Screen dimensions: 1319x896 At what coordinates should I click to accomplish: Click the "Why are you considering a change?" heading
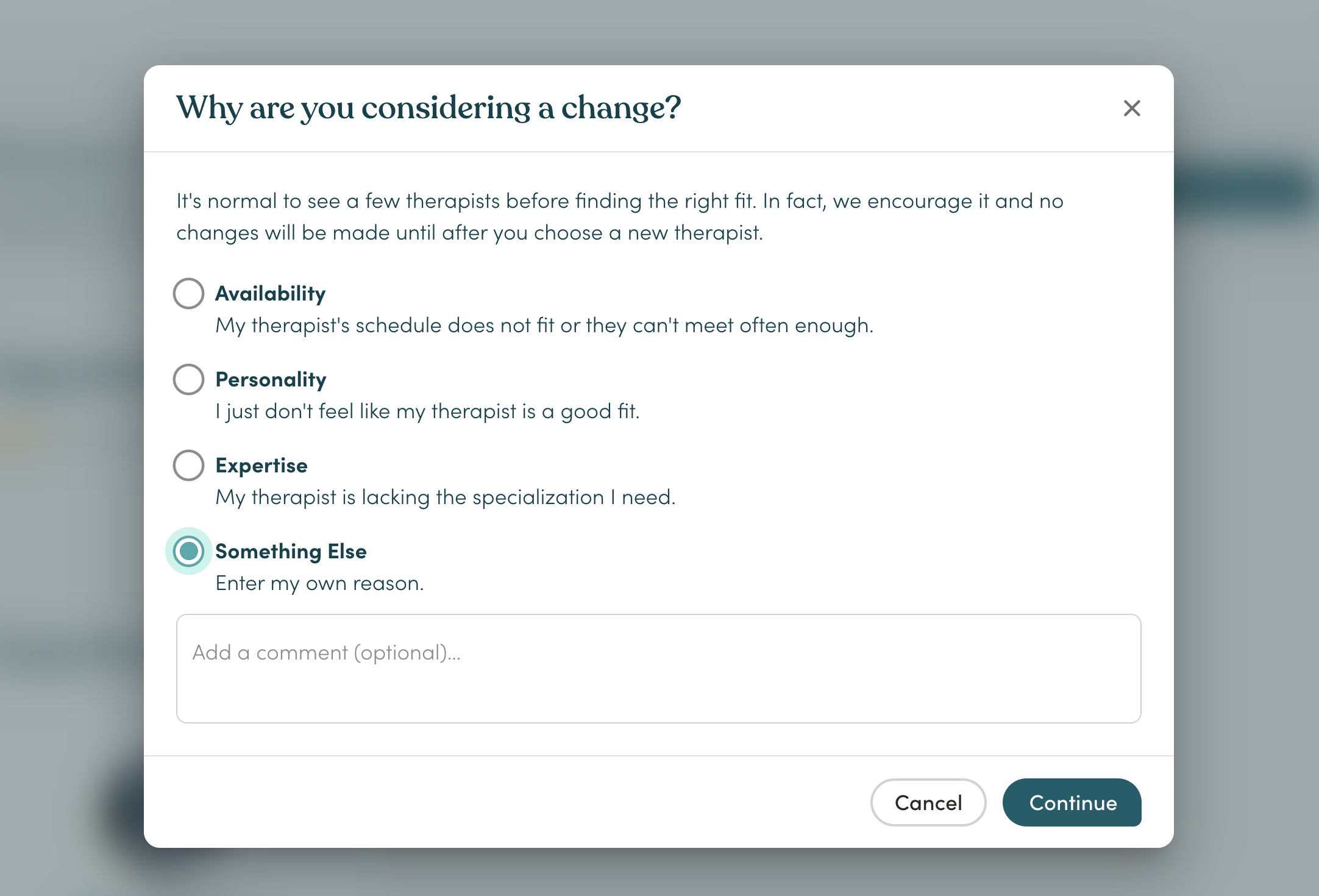(x=428, y=108)
